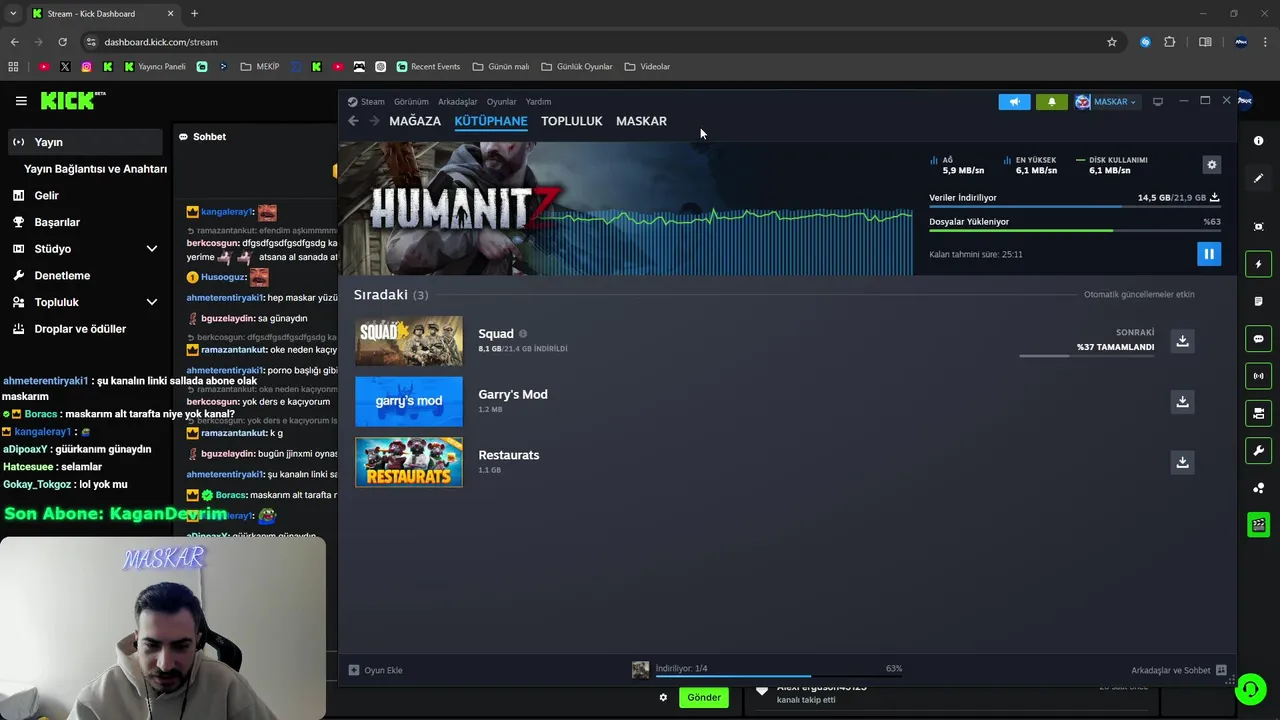Open chat settings gear next to Gönder
This screenshot has height=720, width=1280.
coord(663,697)
